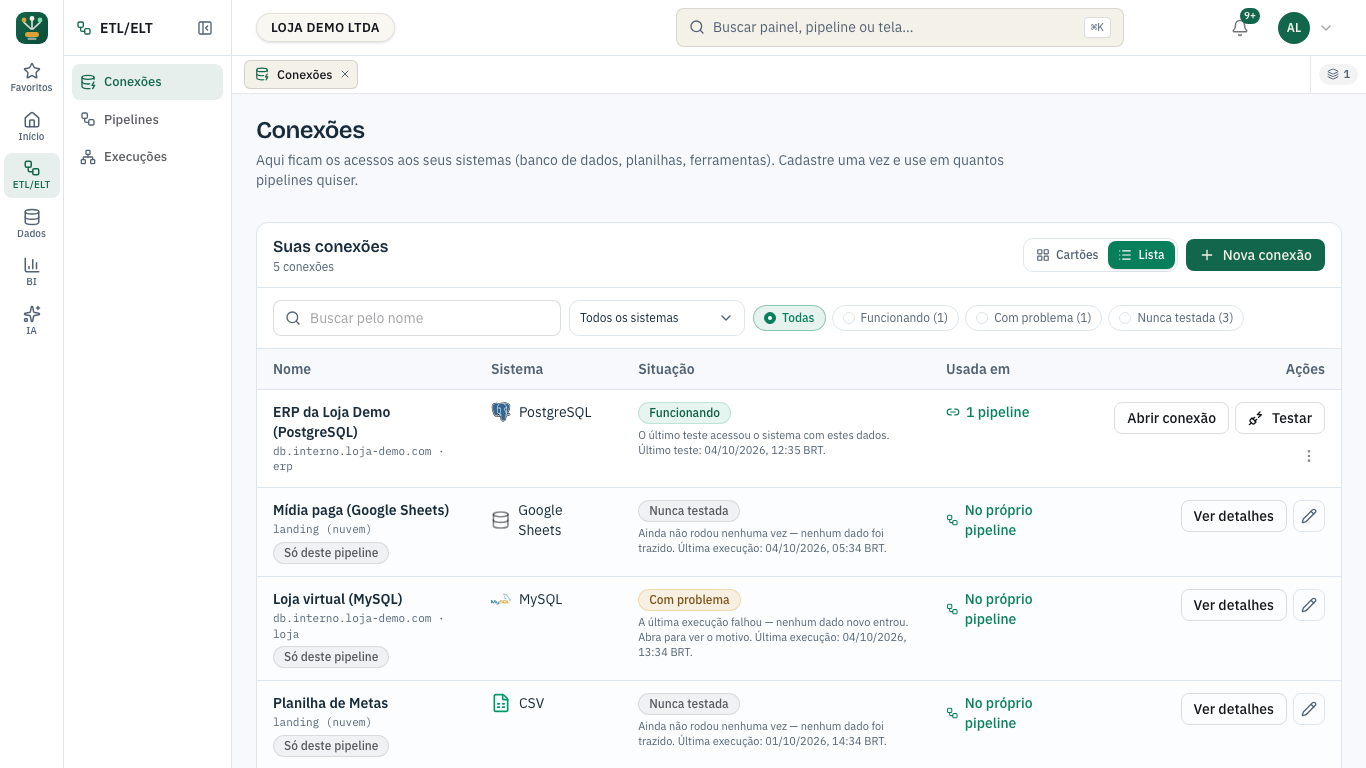Screen dimensions: 1366x768
Task: Open the Todos os sistemas dropdown
Action: [657, 318]
